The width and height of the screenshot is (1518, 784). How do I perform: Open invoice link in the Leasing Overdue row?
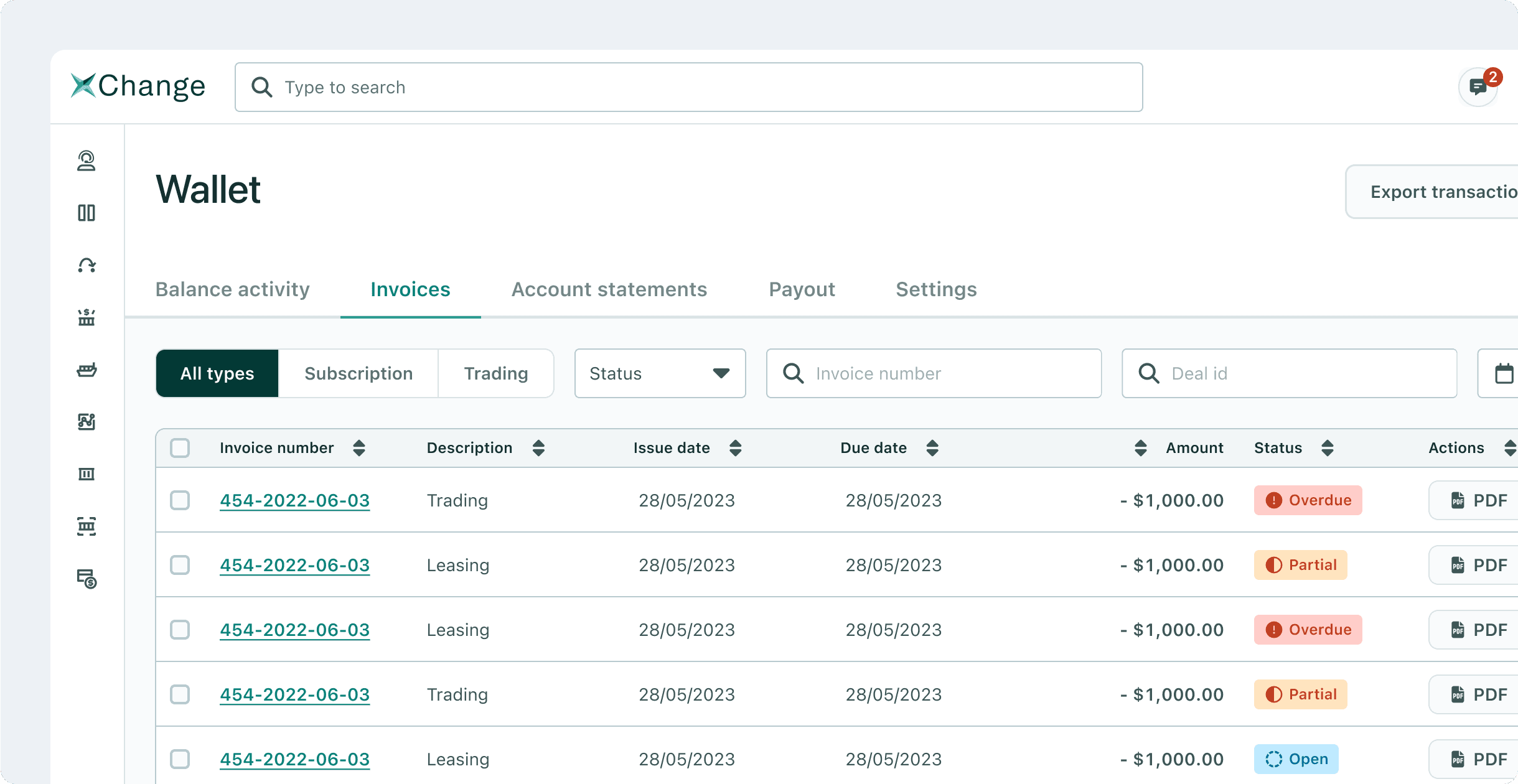[294, 630]
